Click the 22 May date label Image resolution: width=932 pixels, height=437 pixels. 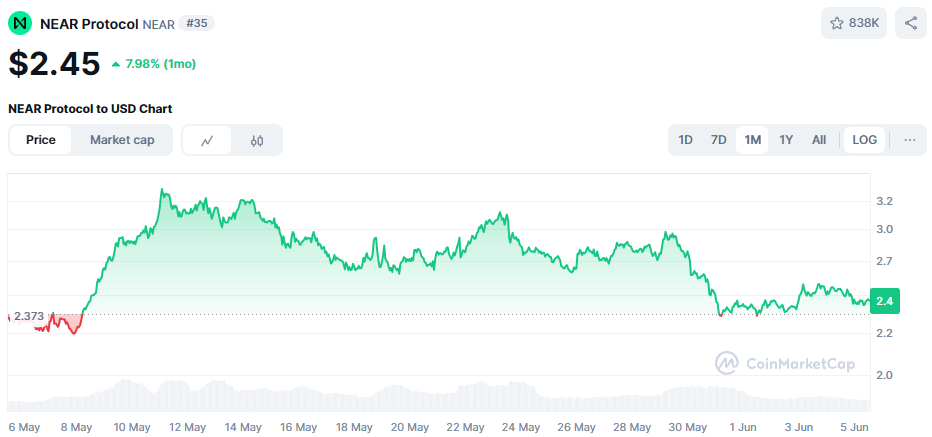point(465,427)
